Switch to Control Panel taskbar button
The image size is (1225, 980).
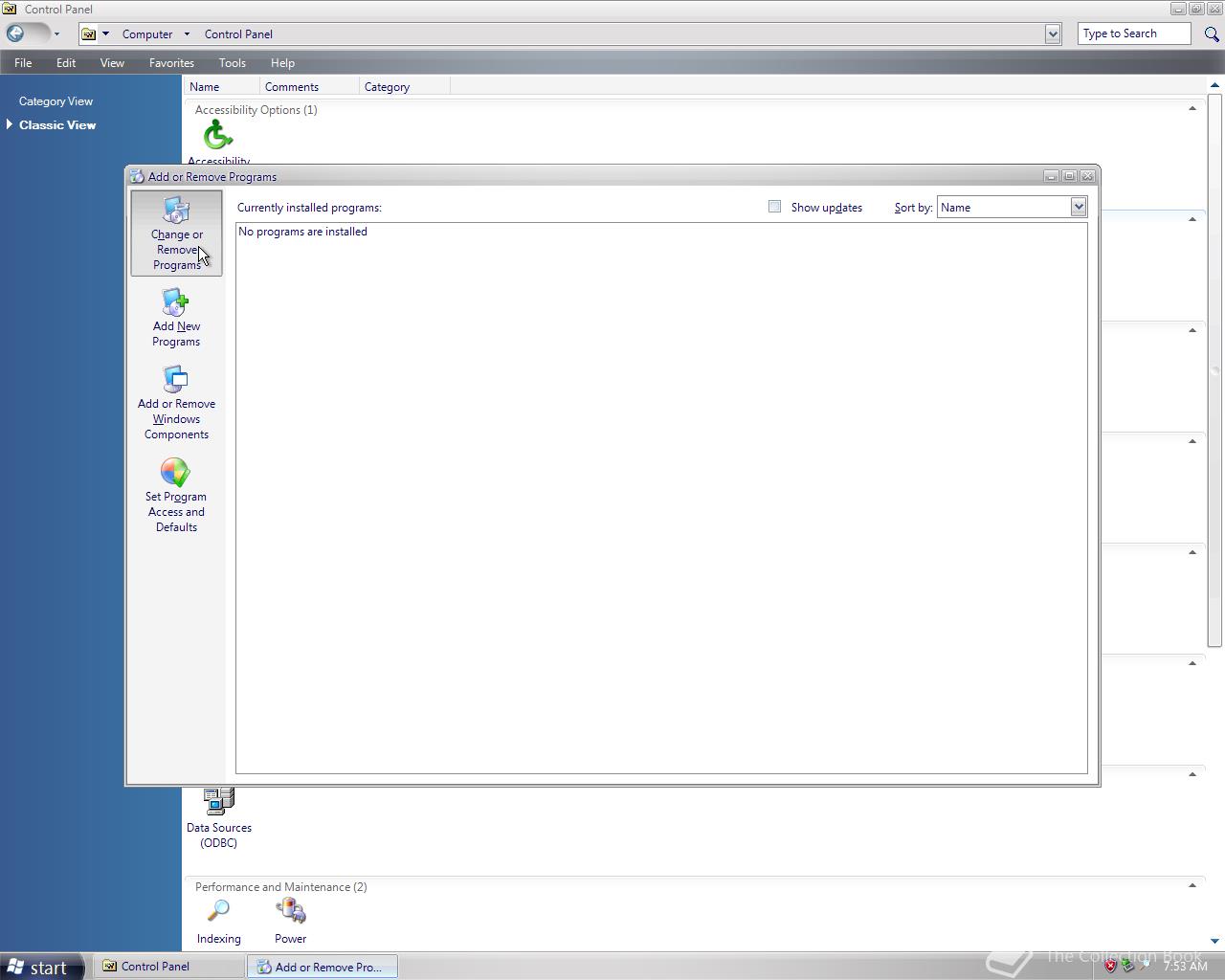coord(168,967)
